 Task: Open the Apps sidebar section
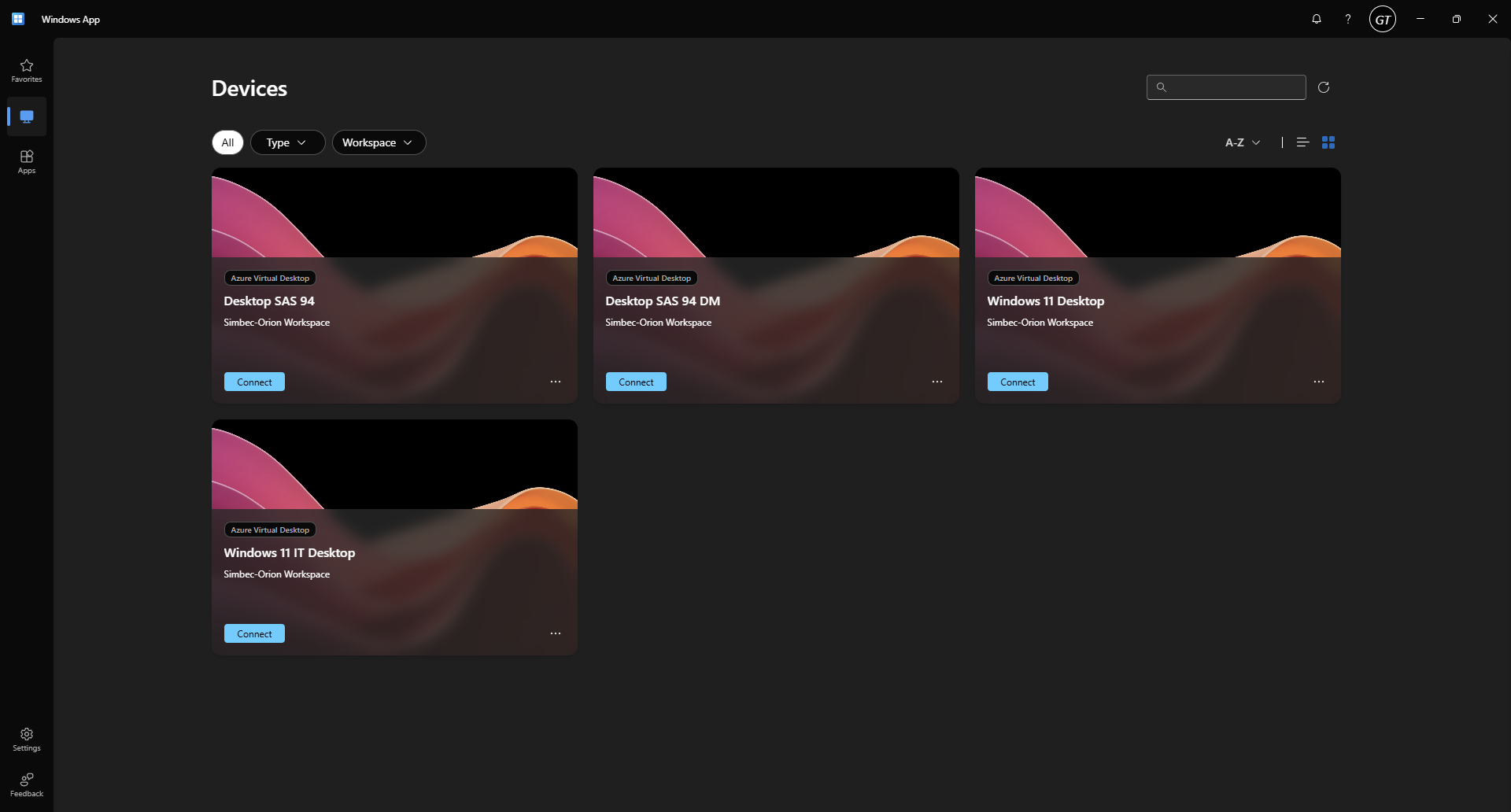coord(27,161)
